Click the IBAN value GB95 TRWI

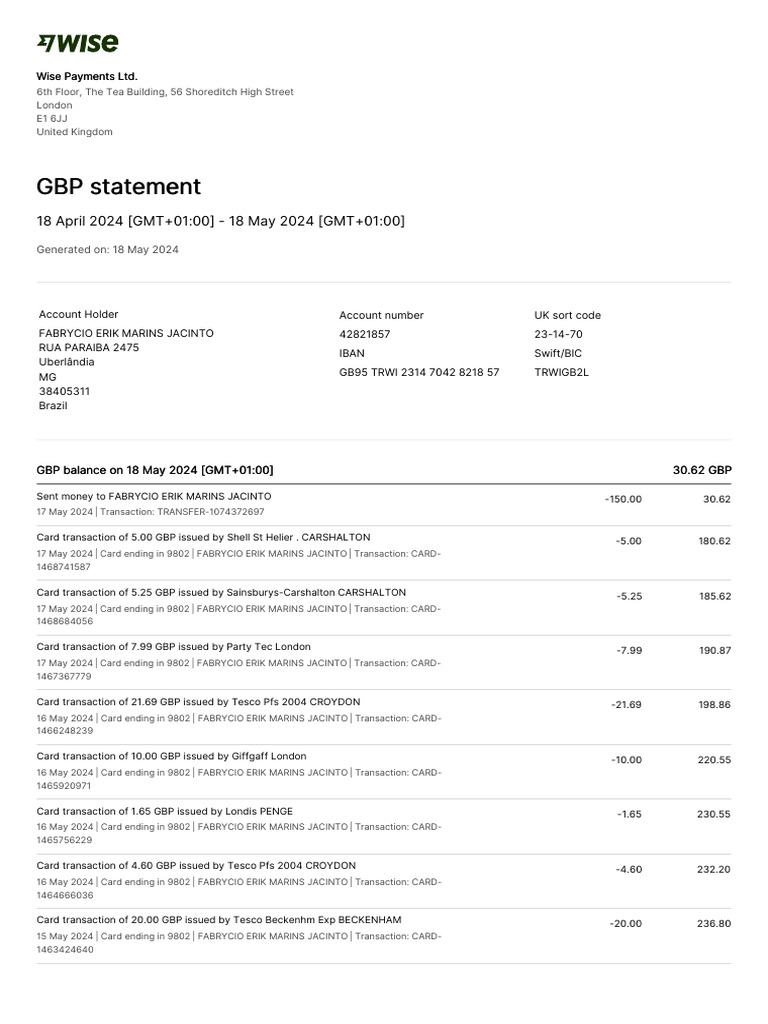click(419, 372)
